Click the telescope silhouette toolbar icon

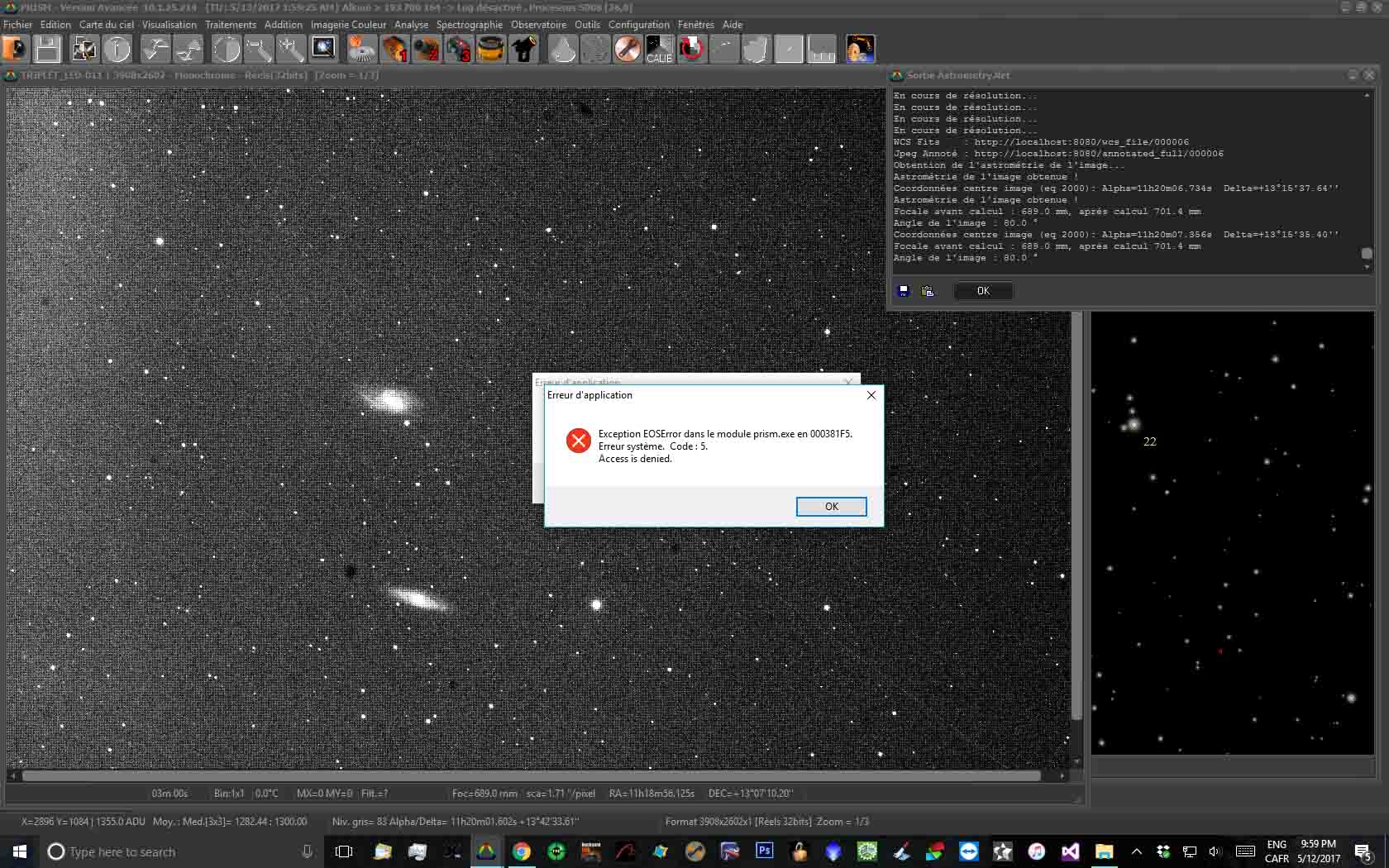click(x=524, y=50)
